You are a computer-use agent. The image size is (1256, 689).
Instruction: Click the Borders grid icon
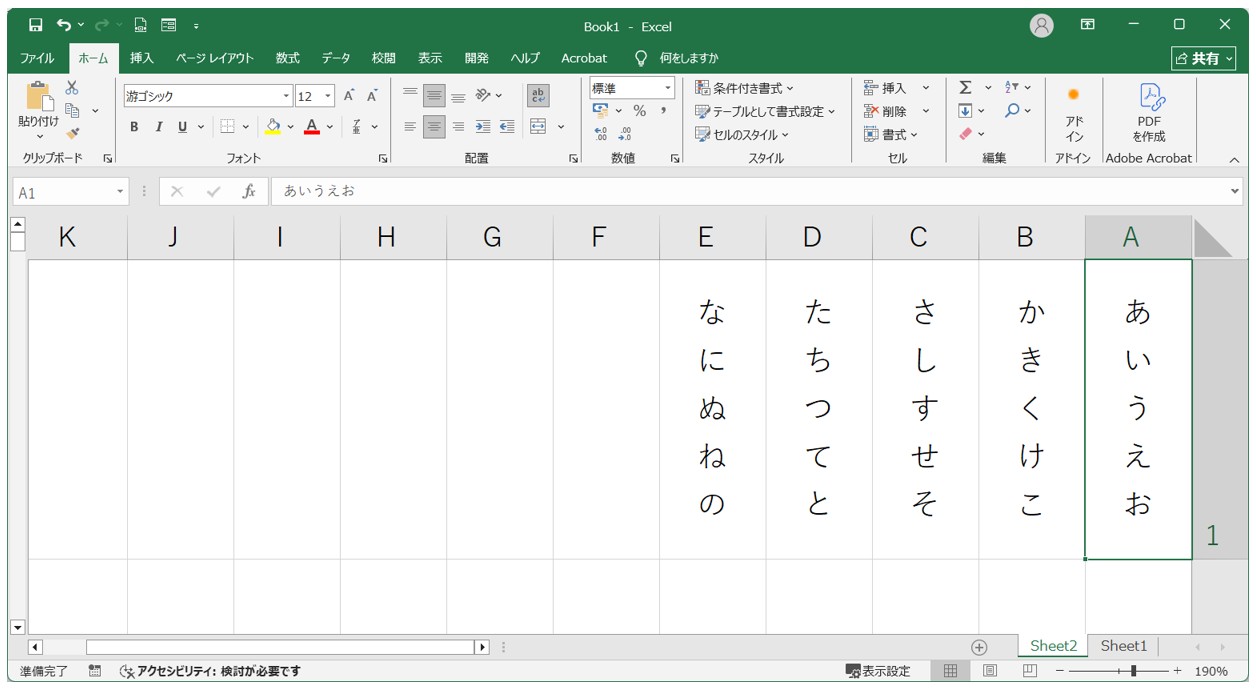tap(227, 127)
